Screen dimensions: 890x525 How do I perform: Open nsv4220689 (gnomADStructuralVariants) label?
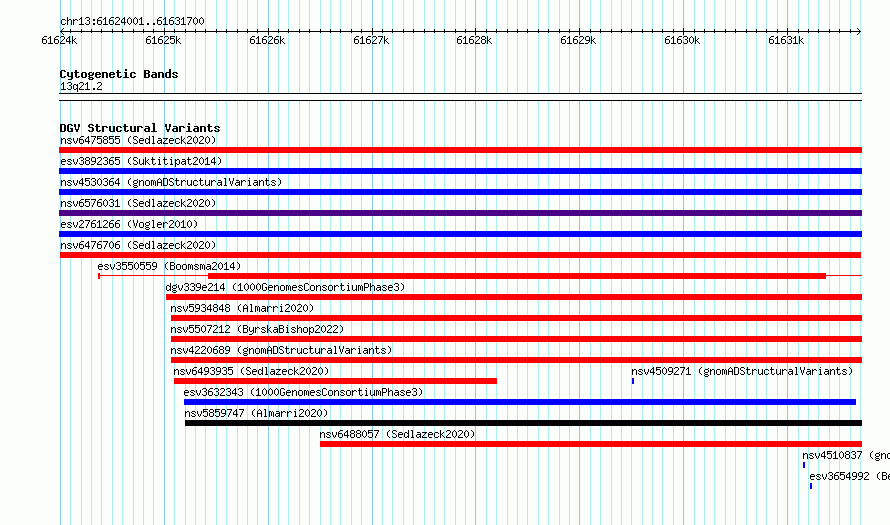click(281, 350)
